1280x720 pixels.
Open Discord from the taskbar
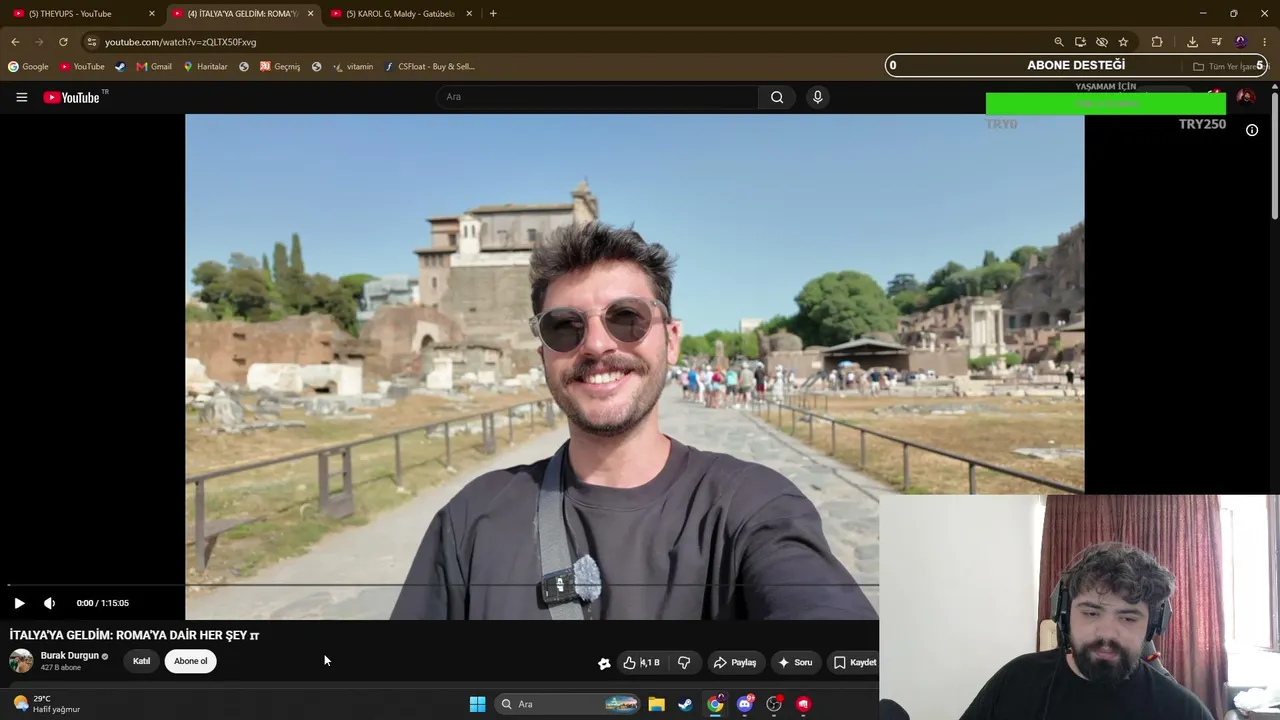pyautogui.click(x=745, y=704)
